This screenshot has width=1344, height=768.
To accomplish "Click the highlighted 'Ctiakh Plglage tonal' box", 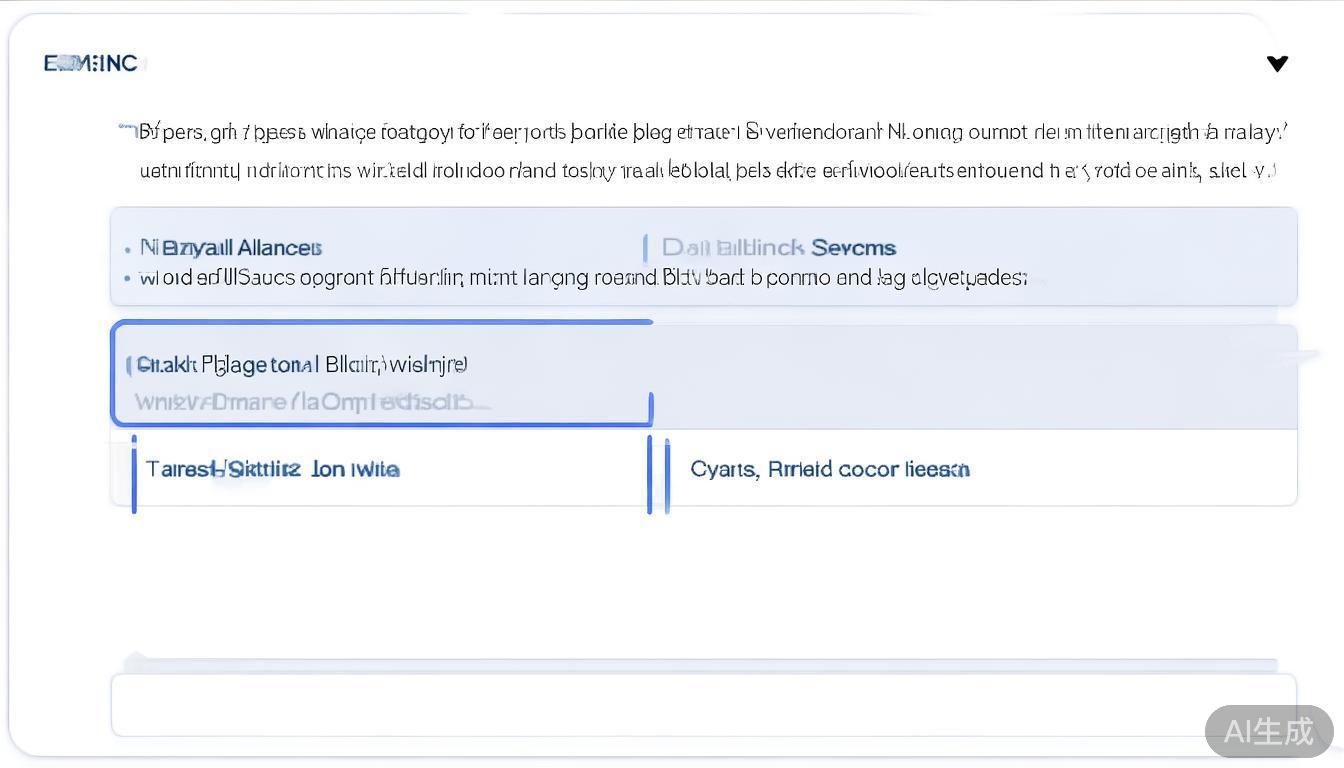I will [x=301, y=365].
